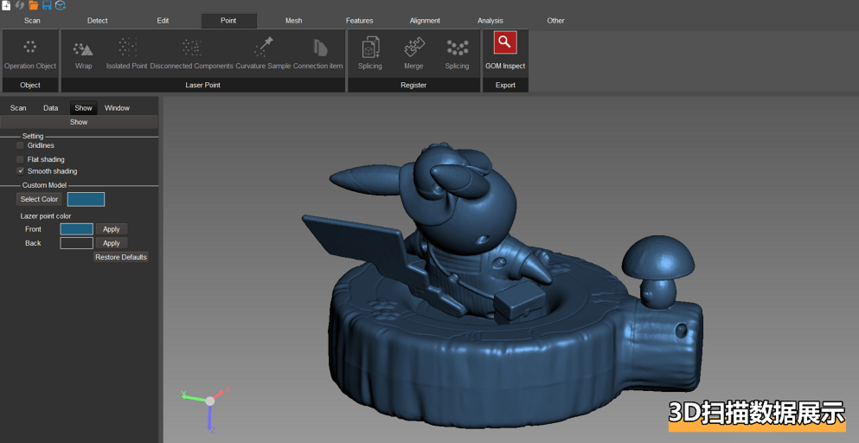The width and height of the screenshot is (859, 443).
Task: Select the Isolated Point tool
Action: [127, 47]
